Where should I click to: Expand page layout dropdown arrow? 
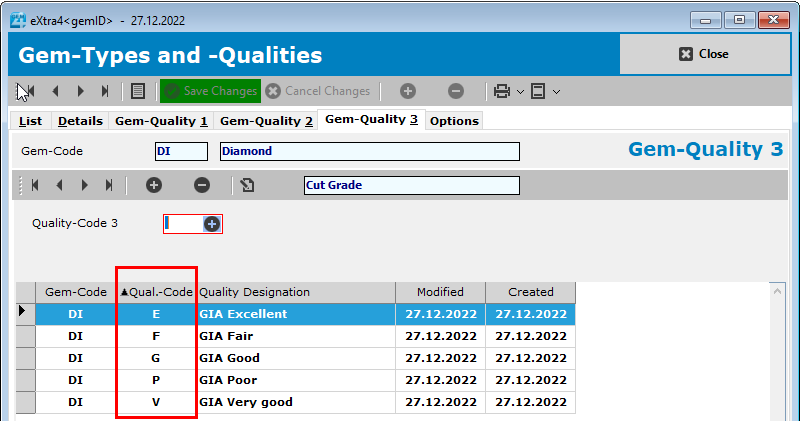coord(556,92)
